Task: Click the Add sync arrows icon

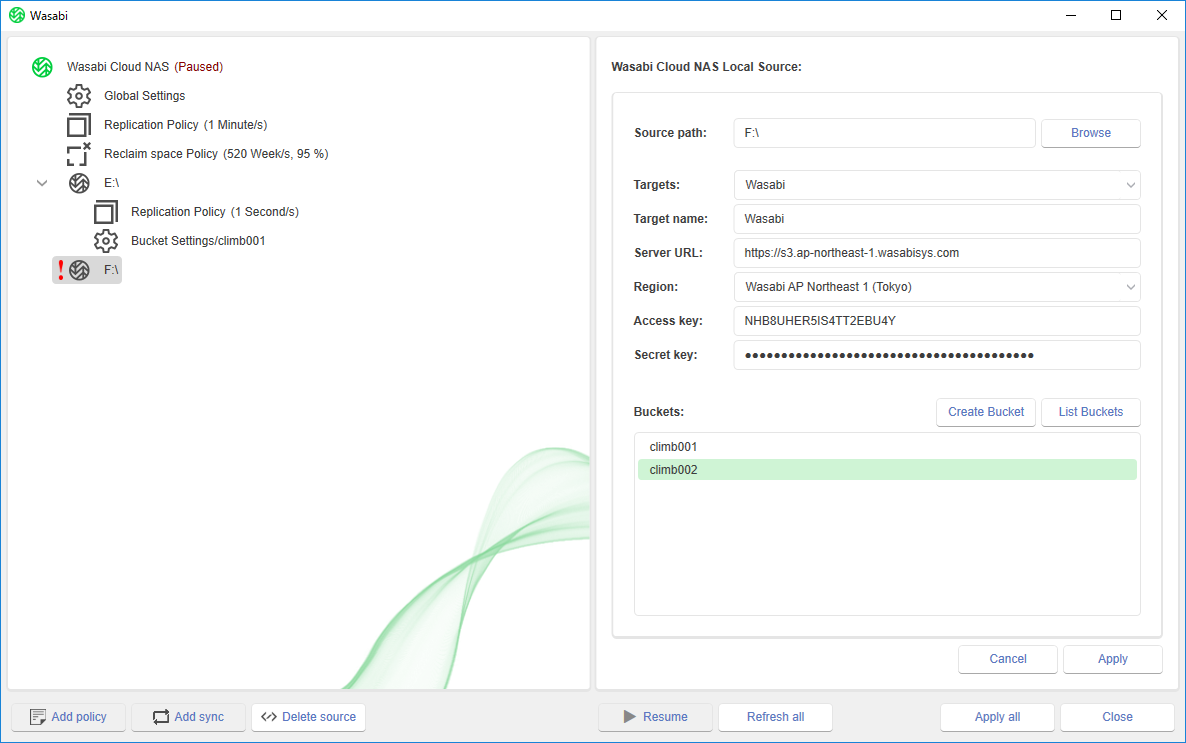Action: (x=161, y=717)
